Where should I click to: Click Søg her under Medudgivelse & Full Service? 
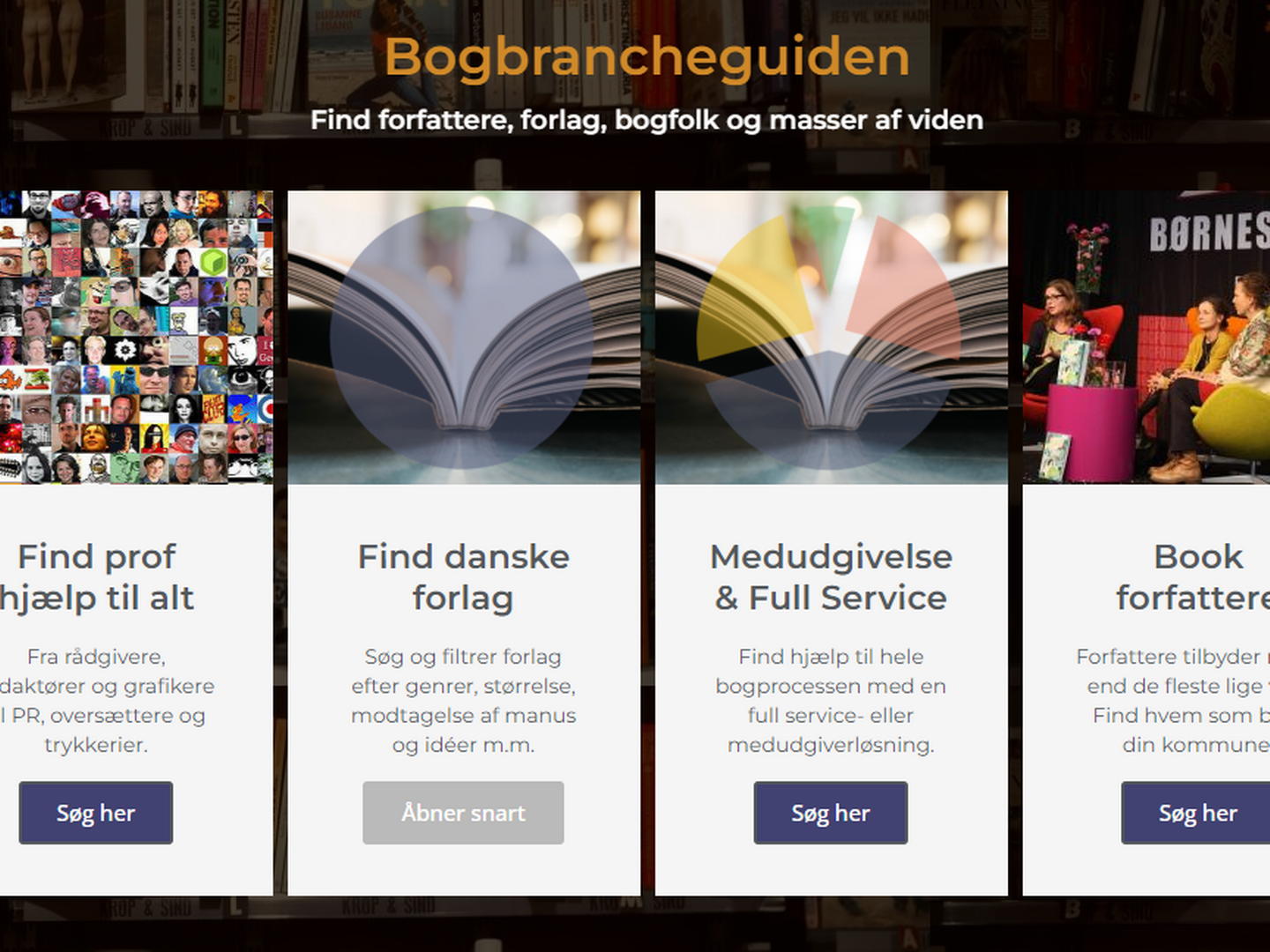click(831, 813)
